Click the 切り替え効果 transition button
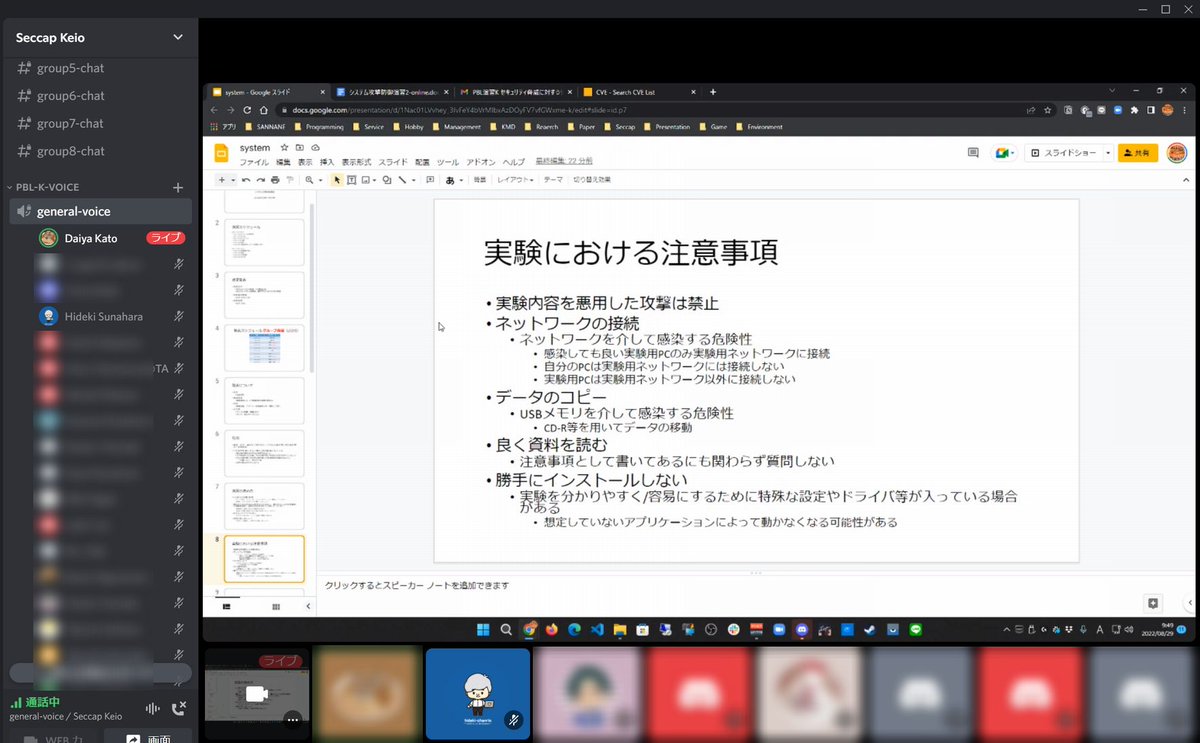The height and width of the screenshot is (743, 1200). pos(592,180)
